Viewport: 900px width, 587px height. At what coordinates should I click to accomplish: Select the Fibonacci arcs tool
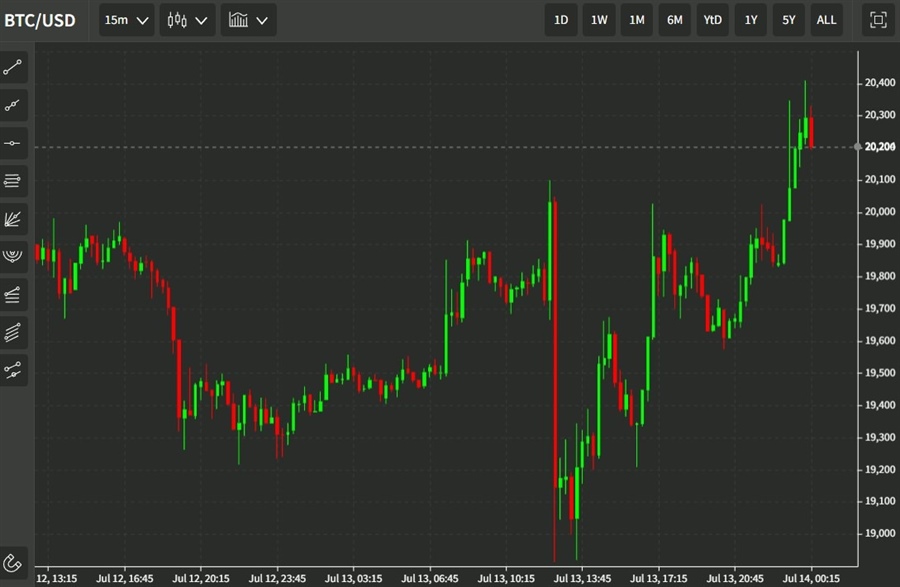click(x=14, y=256)
